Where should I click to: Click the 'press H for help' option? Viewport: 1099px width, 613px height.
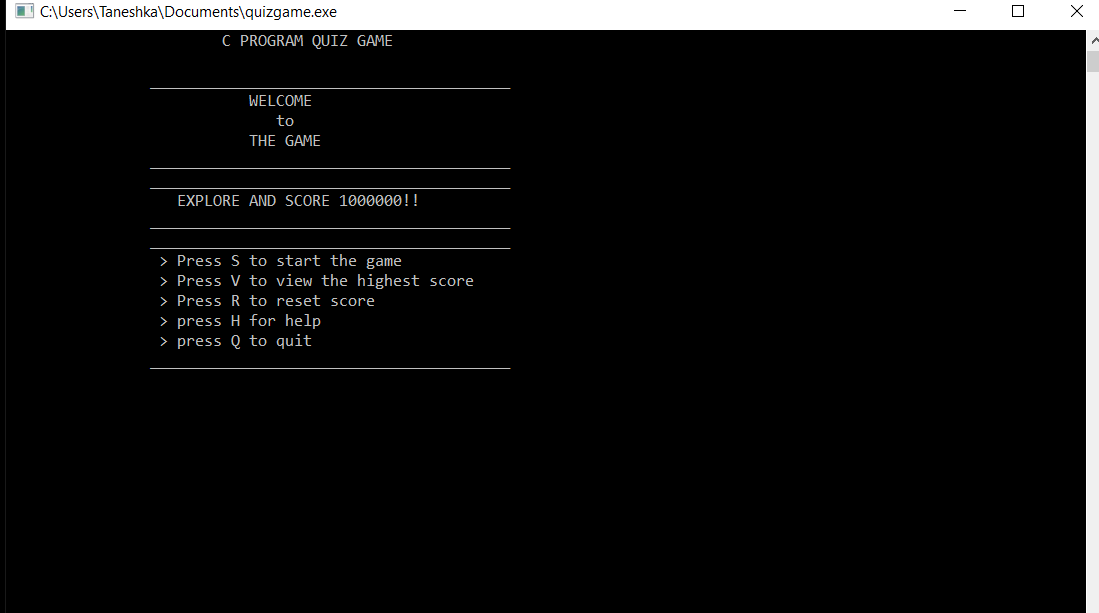(239, 320)
